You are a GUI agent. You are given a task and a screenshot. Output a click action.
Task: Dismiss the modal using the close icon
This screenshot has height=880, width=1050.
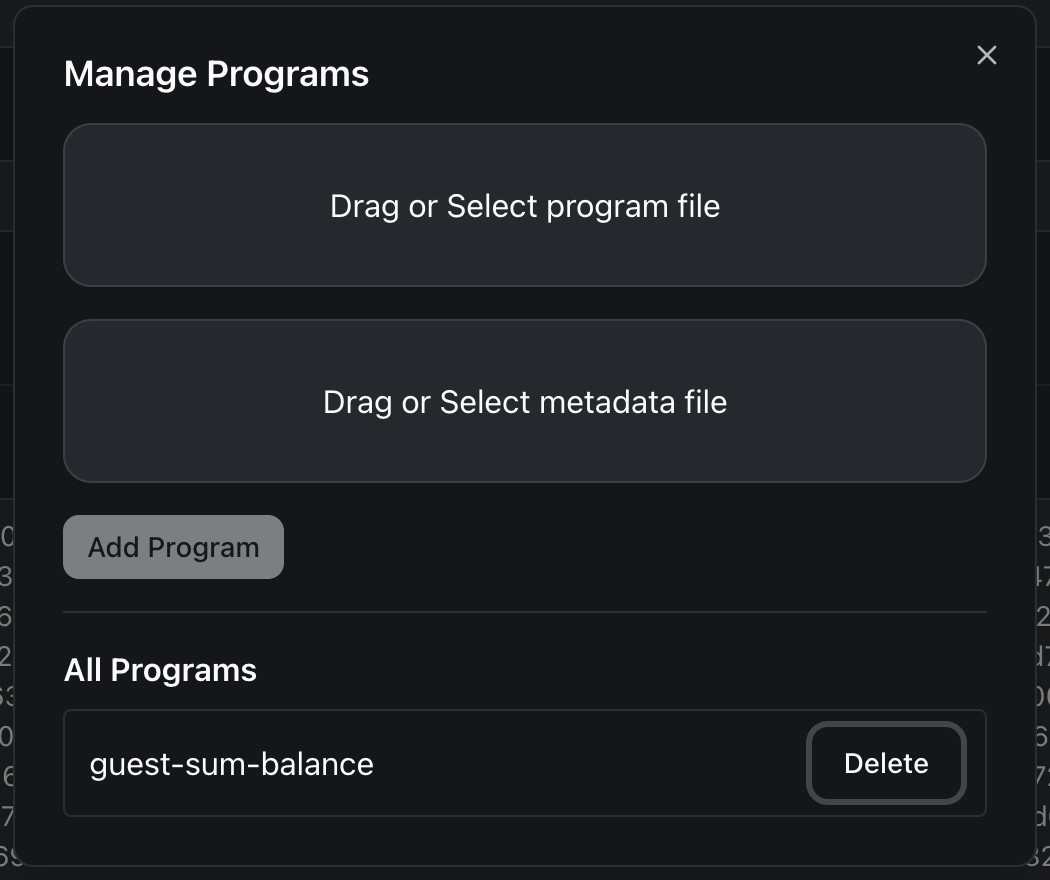pyautogui.click(x=986, y=55)
